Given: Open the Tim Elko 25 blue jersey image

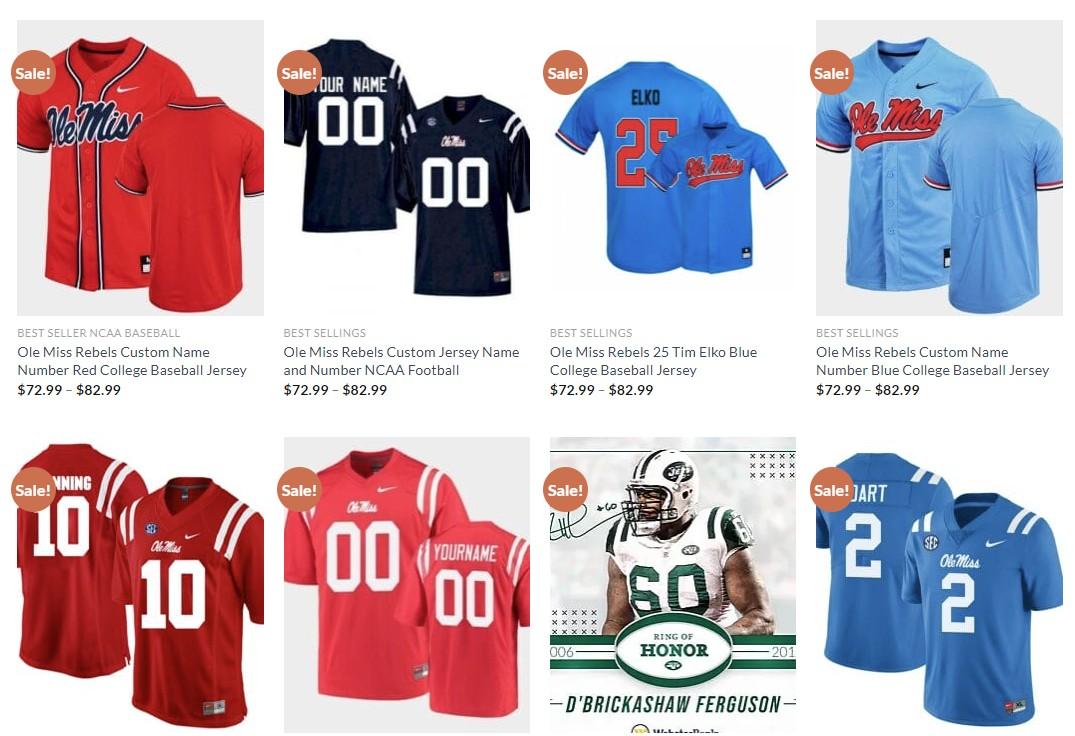Looking at the screenshot, I should pyautogui.click(x=673, y=168).
